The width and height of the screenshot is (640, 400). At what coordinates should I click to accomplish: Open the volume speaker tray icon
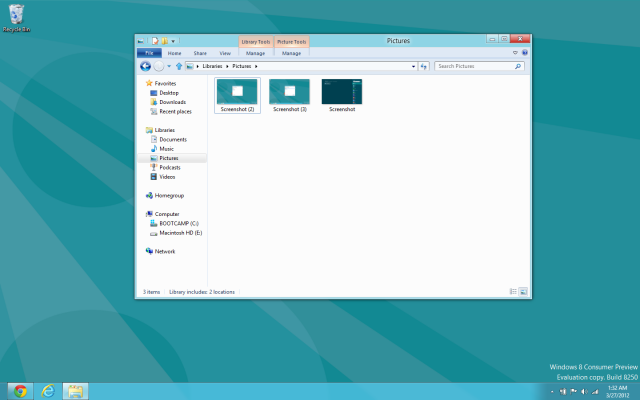(x=584, y=391)
